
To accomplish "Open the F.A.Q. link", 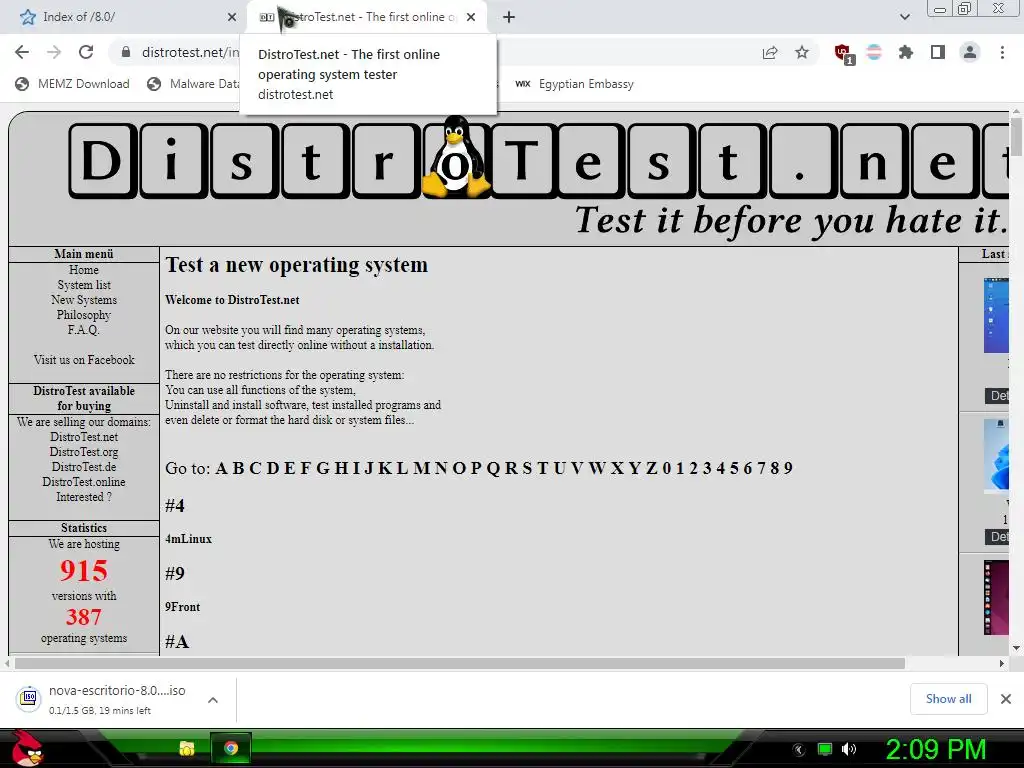I will pos(84,330).
